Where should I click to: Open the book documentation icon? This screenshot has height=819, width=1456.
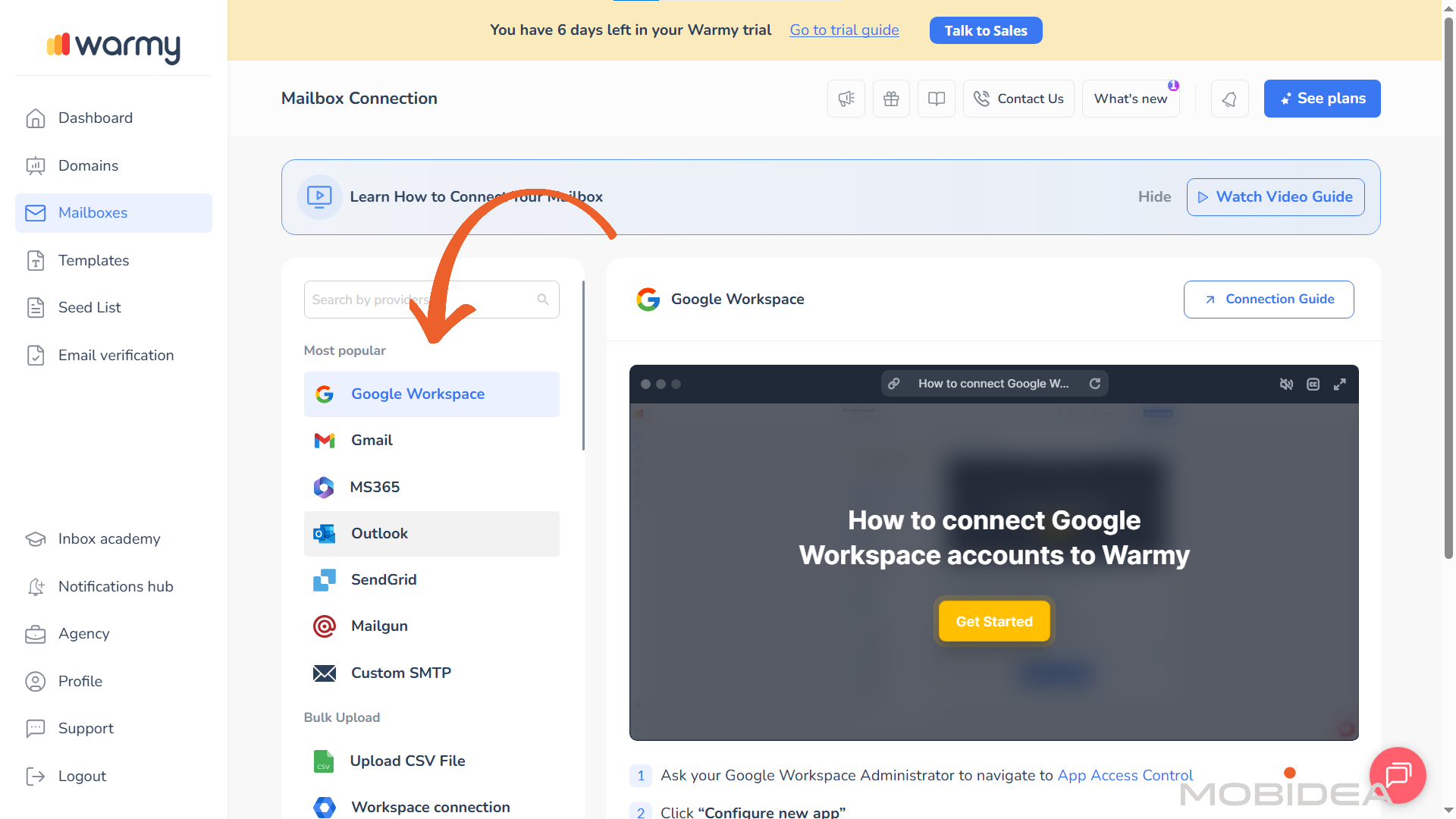(937, 99)
